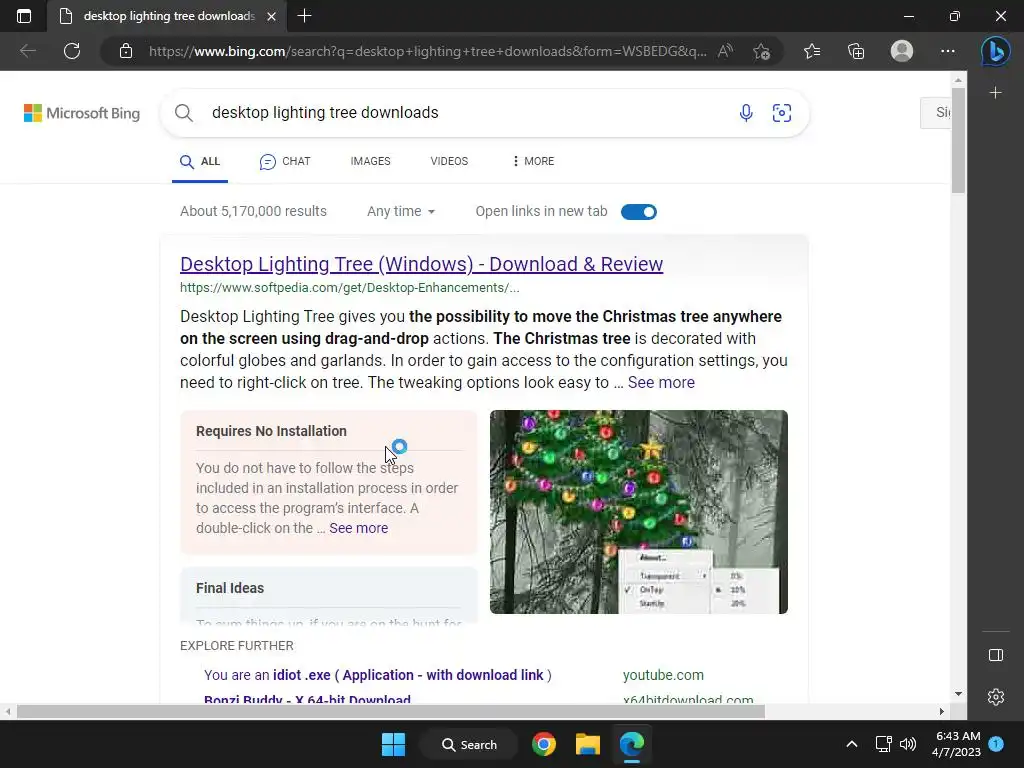Click the address bar URL
The width and height of the screenshot is (1024, 768).
(x=427, y=51)
